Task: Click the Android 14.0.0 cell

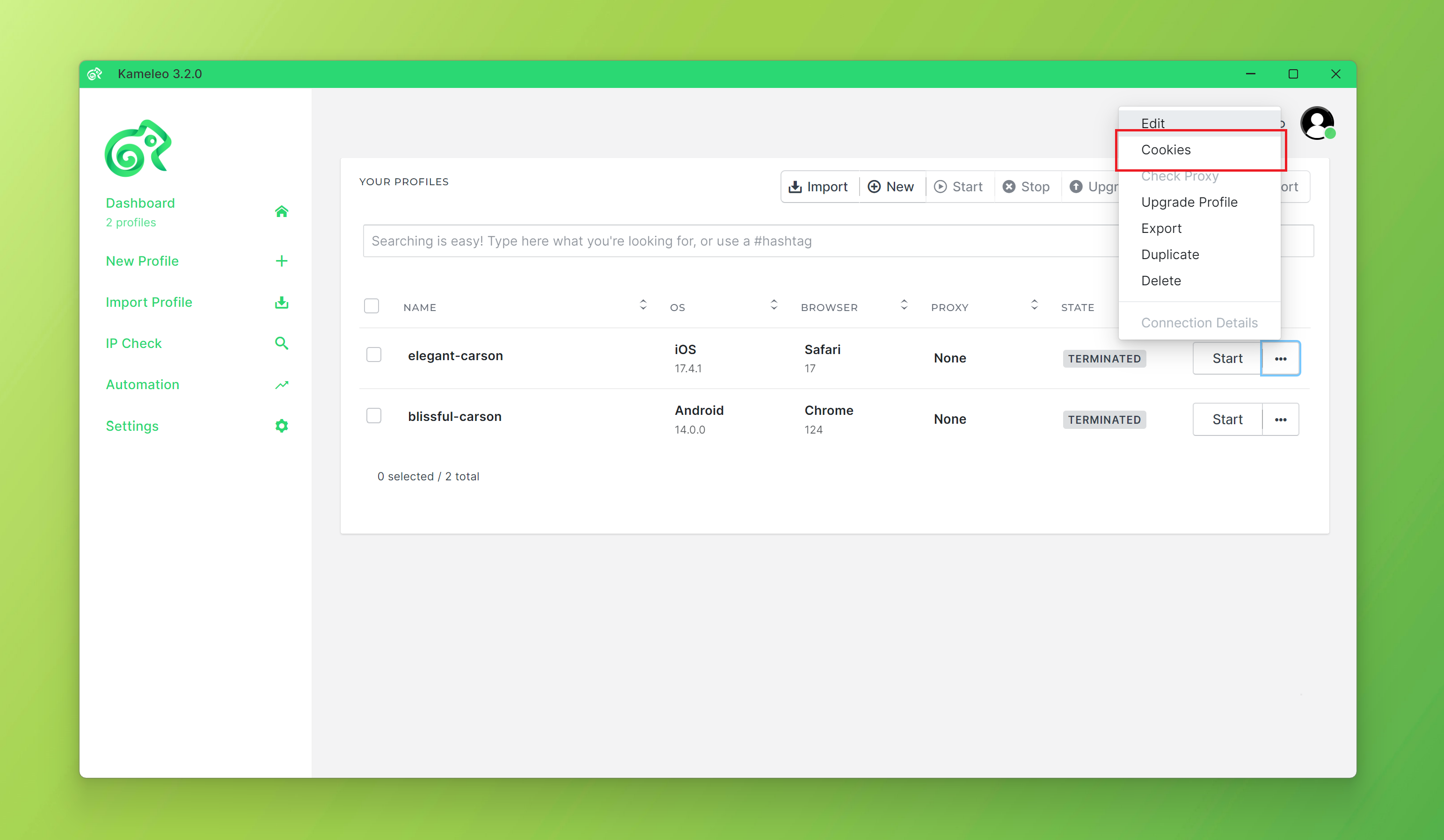Action: coord(699,419)
